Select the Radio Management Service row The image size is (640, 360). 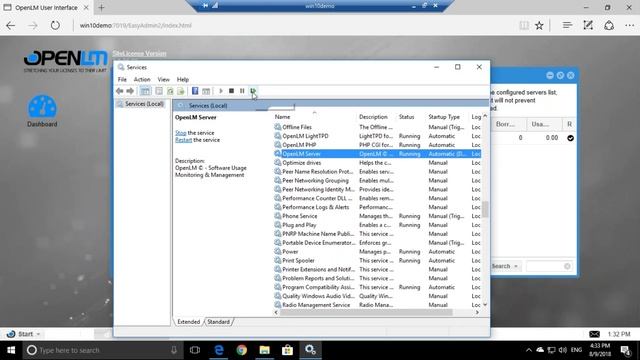point(377,305)
